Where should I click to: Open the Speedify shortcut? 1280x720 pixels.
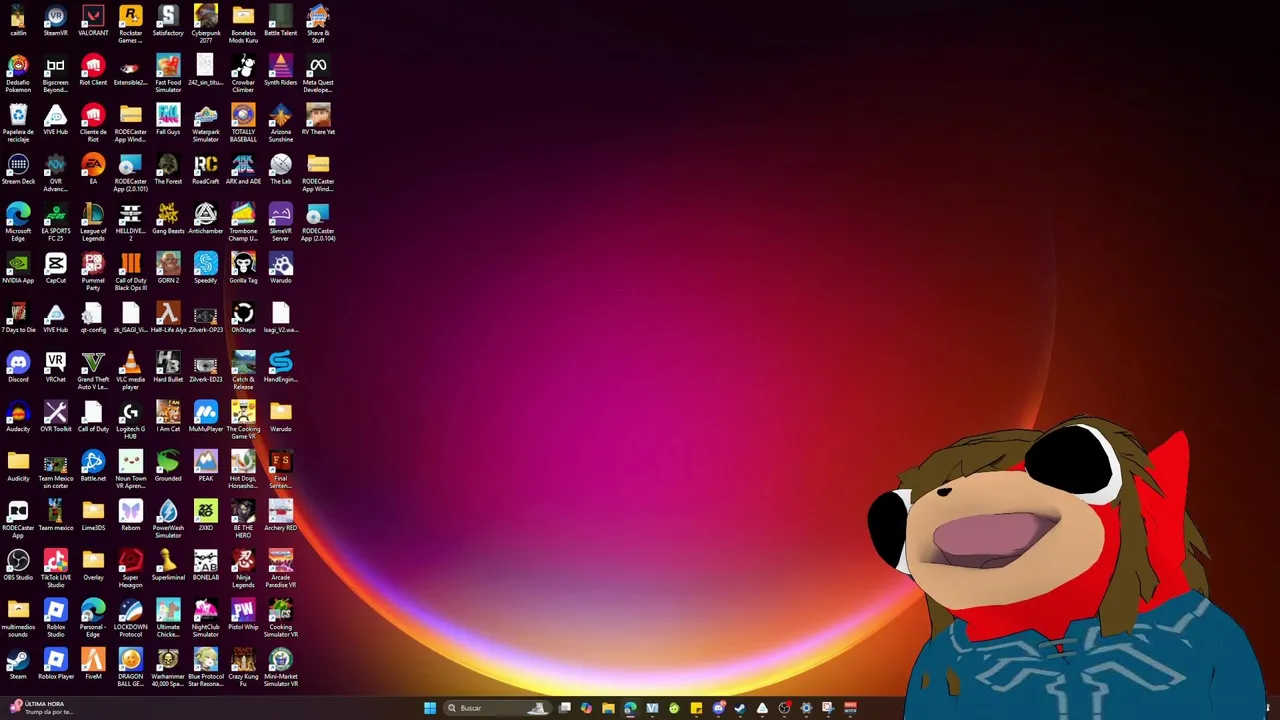(206, 269)
